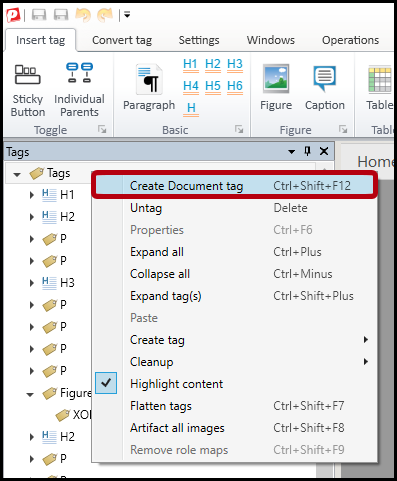Collapse the Figure tree node

[30, 394]
